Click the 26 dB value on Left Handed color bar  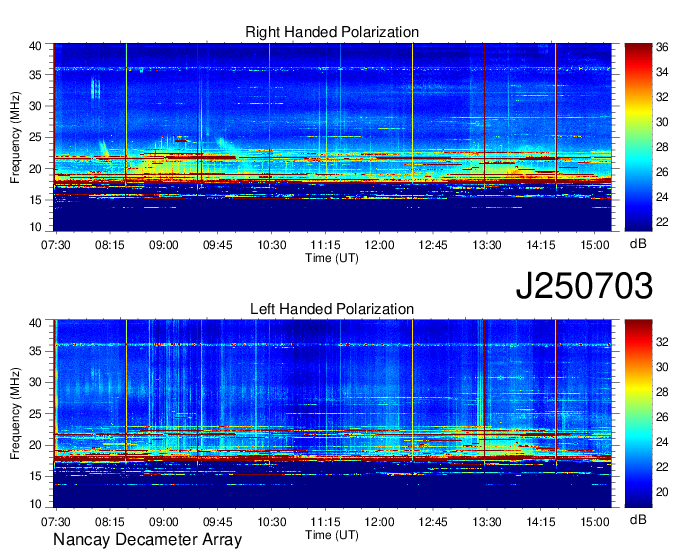click(662, 417)
